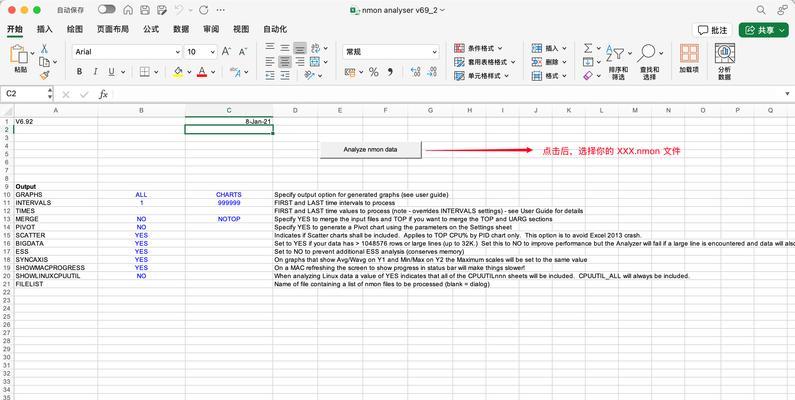Switch to the 绘图 ribbon tab

click(75, 29)
